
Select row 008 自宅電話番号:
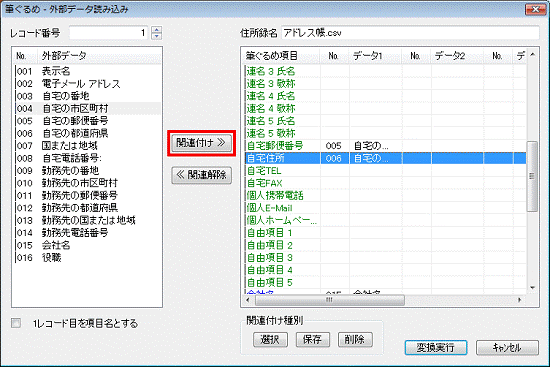click(87, 158)
